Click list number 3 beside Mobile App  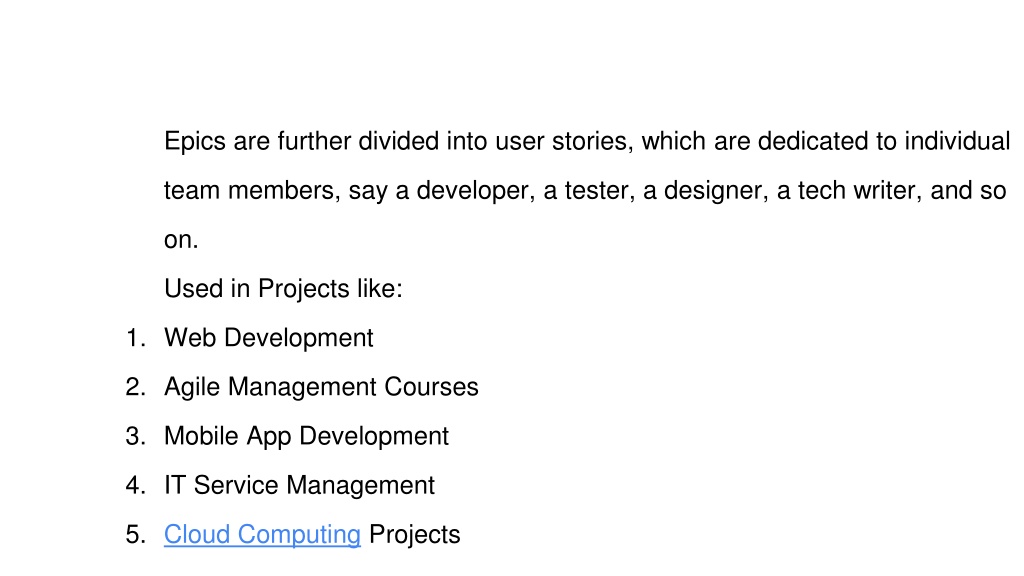[x=135, y=436]
